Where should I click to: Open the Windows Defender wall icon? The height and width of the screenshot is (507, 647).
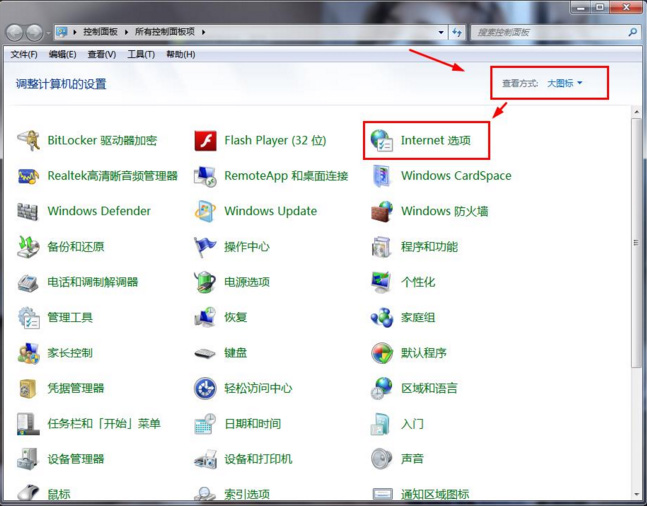point(28,212)
